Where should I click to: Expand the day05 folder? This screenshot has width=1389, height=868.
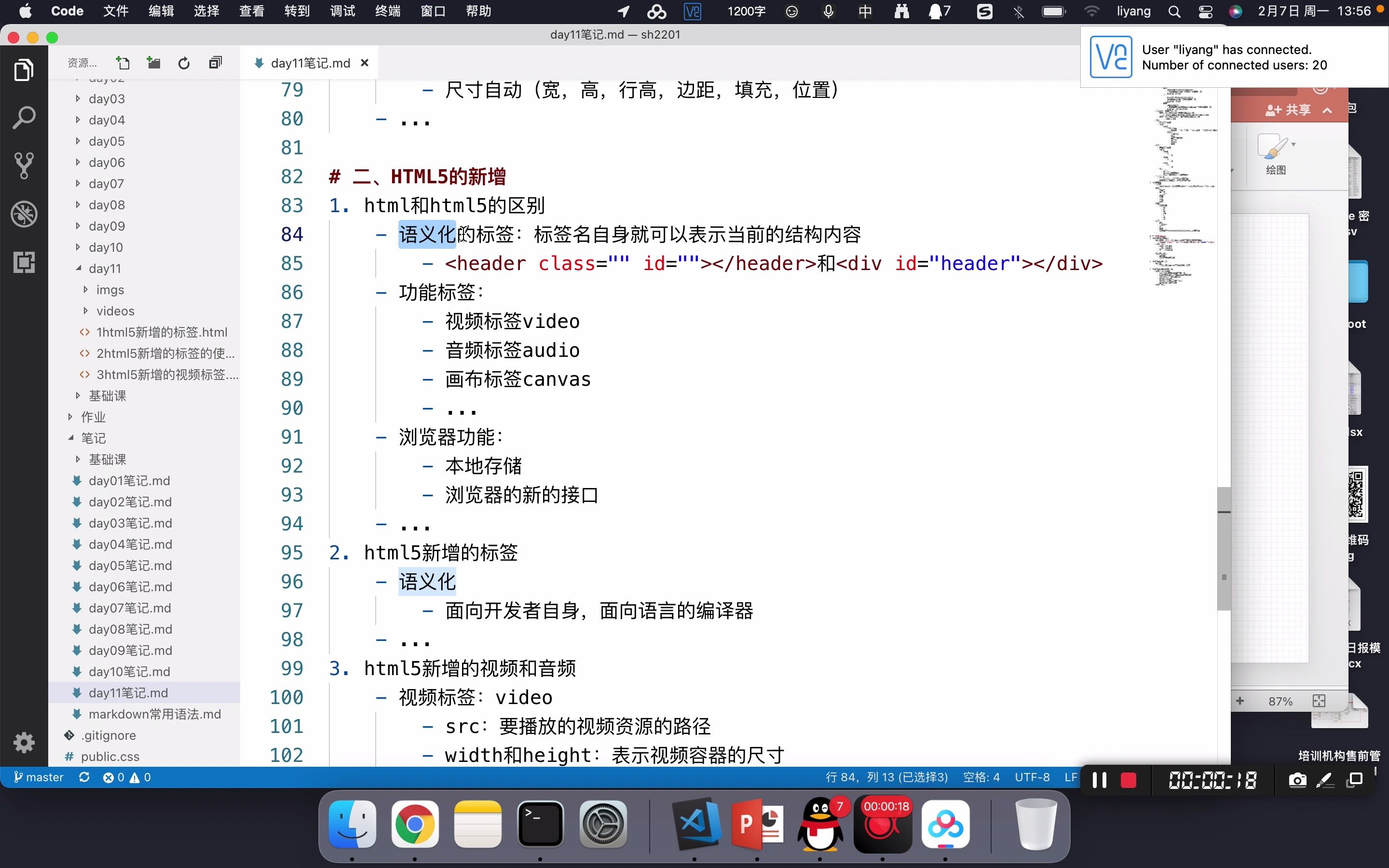[x=107, y=141]
